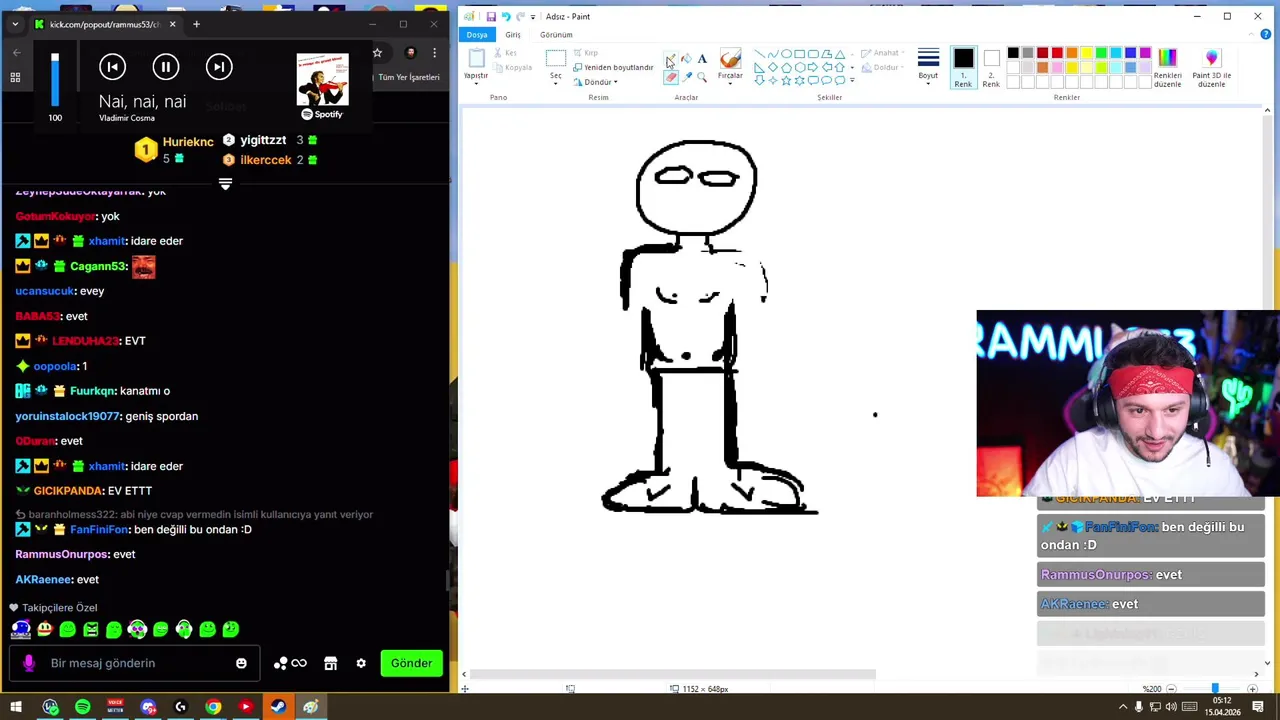Open Chrome tab search dropdown arrow

(15, 24)
